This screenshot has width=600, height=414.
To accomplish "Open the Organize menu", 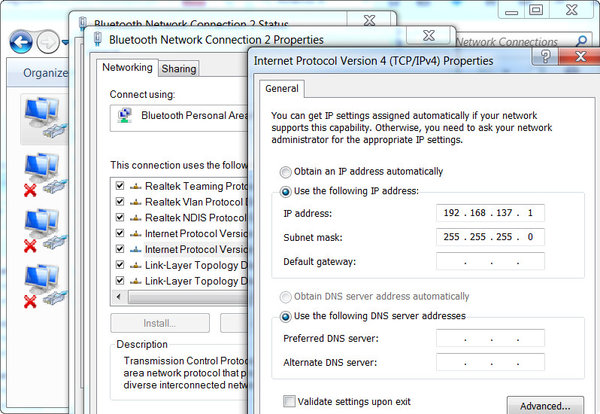I will (x=45, y=73).
